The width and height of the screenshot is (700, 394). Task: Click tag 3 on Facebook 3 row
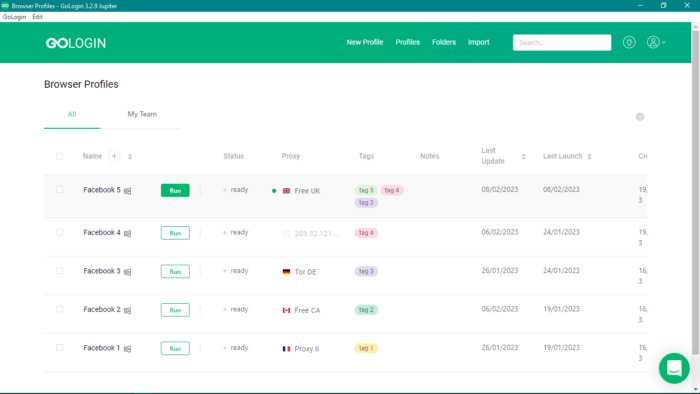[366, 271]
